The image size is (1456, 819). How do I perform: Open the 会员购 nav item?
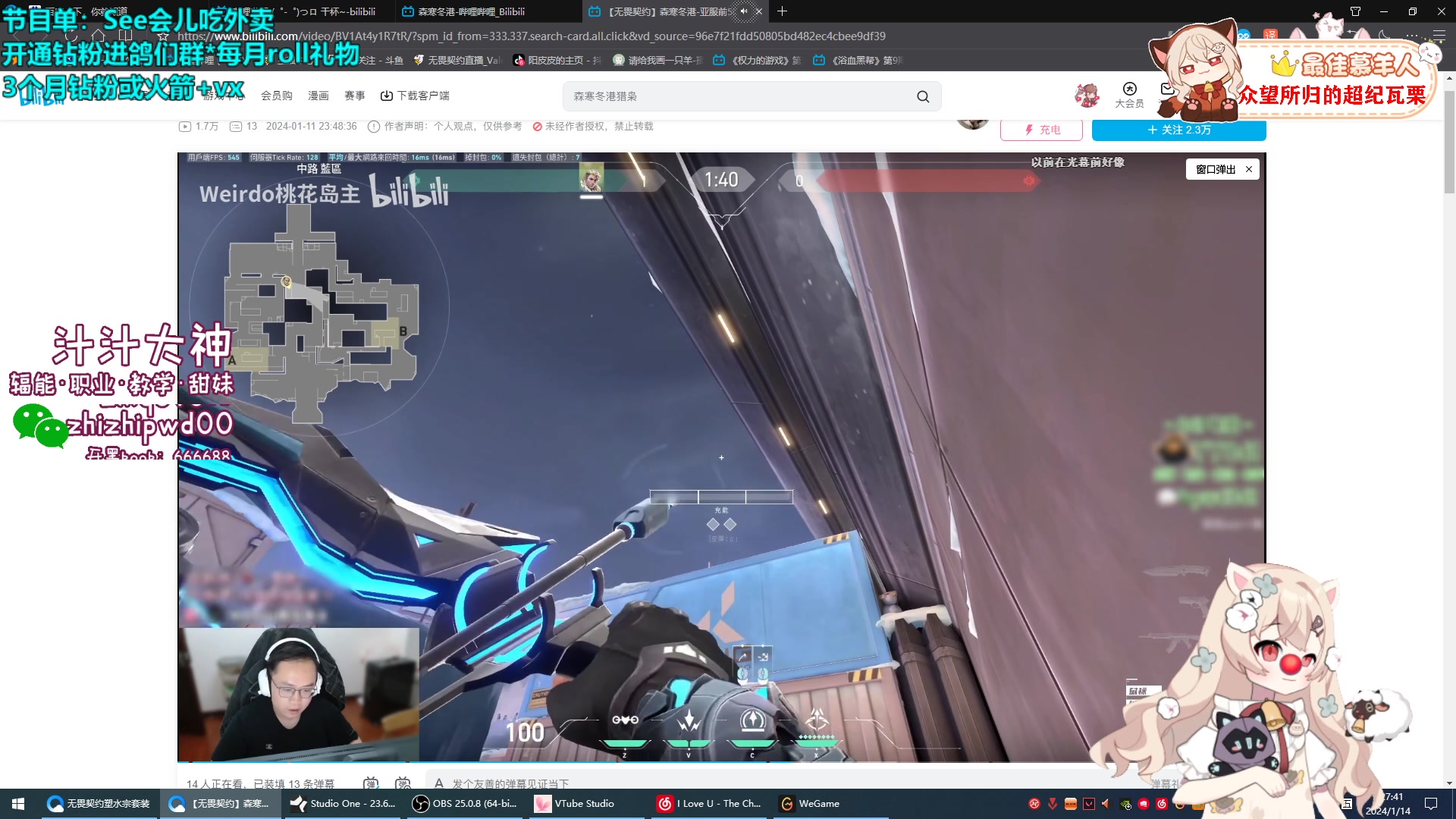(x=277, y=96)
